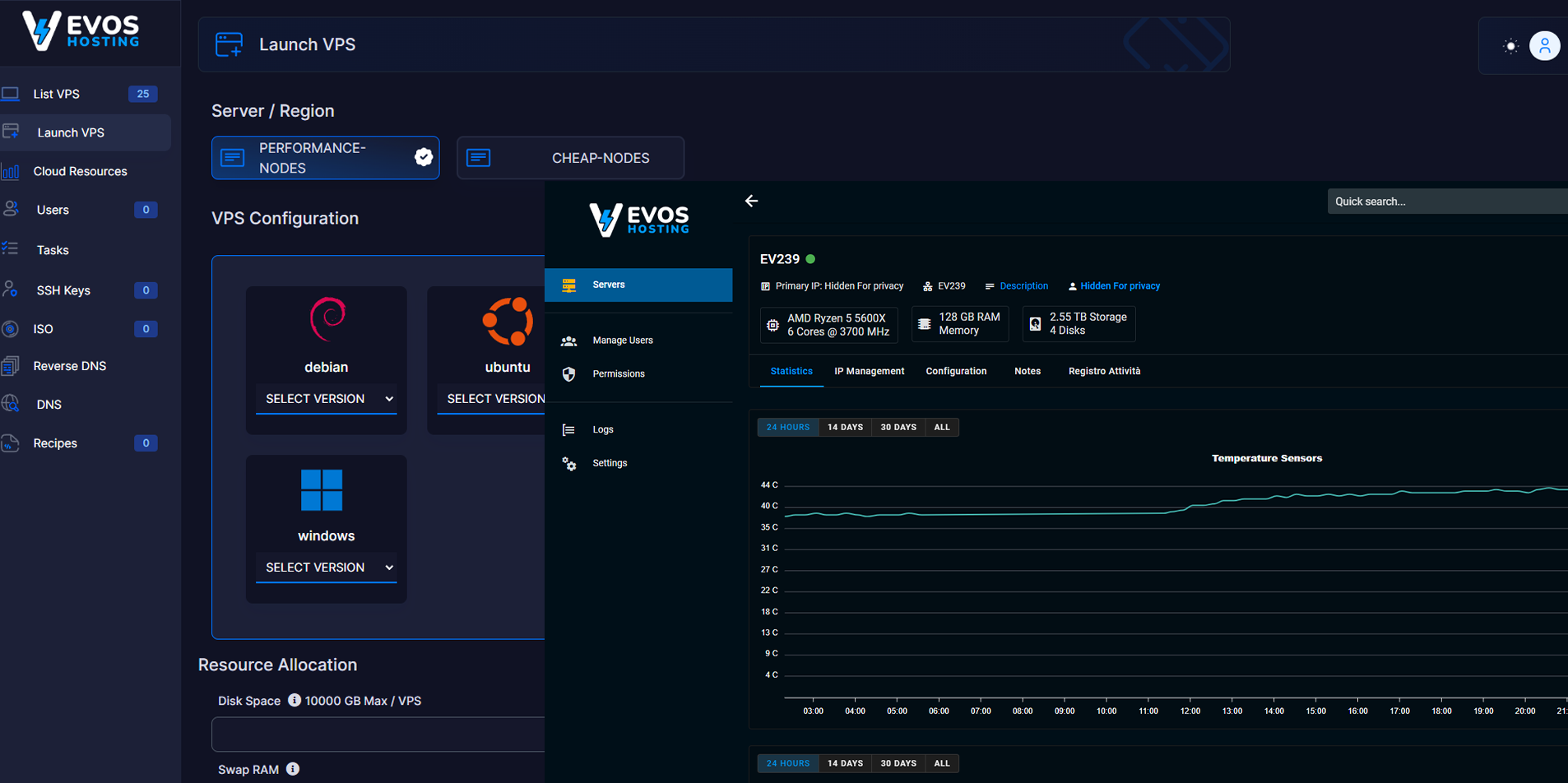Click the Quick search field

pos(1446,202)
